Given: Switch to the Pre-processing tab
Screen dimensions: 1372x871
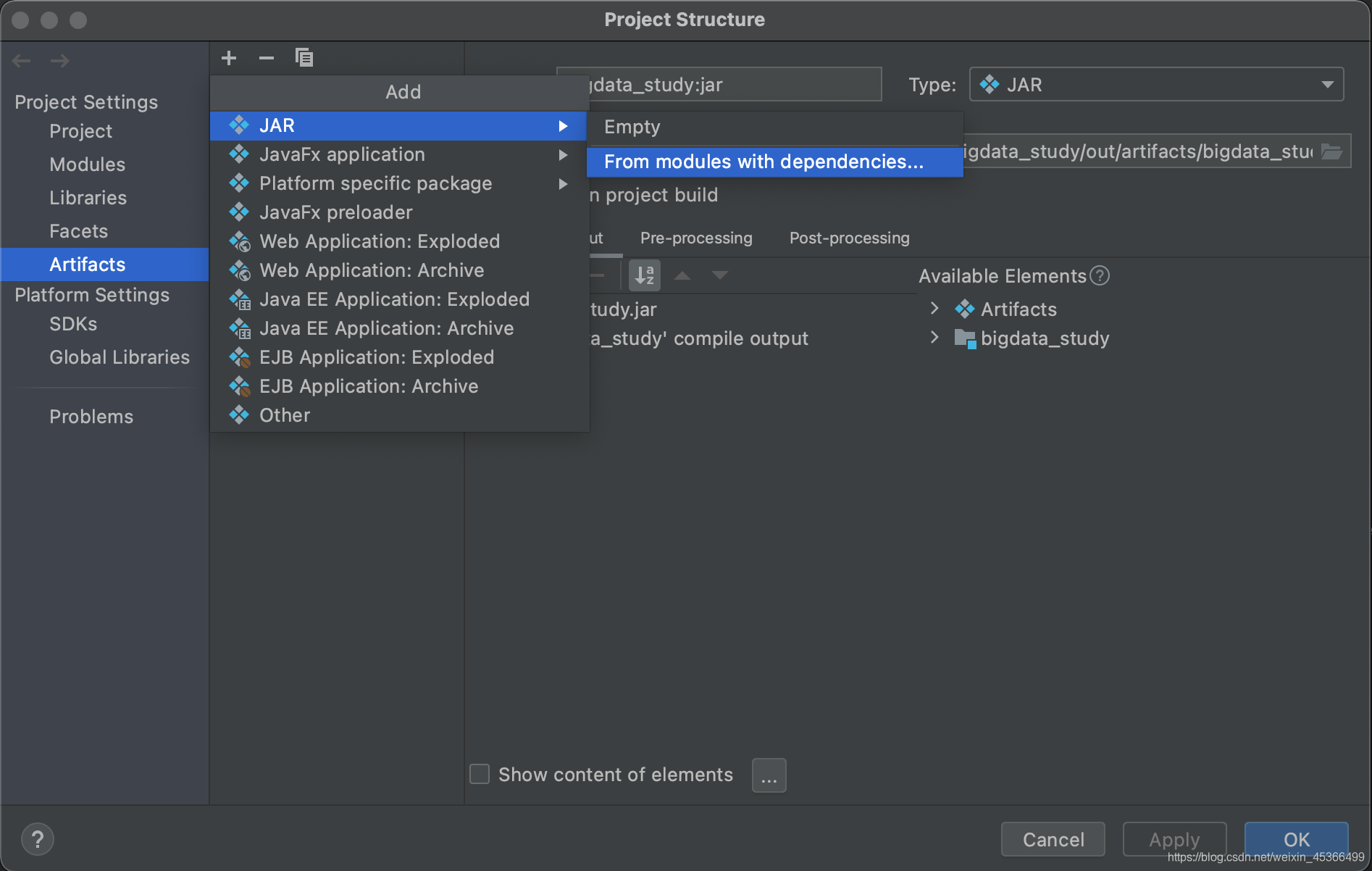Looking at the screenshot, I should click(696, 238).
